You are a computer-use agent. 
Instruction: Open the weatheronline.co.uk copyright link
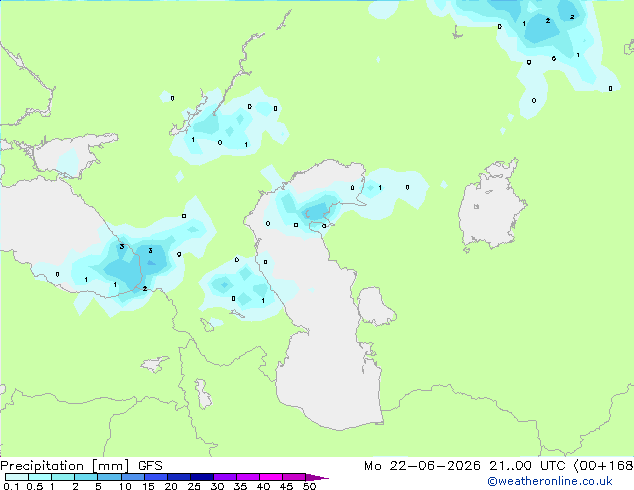550,481
